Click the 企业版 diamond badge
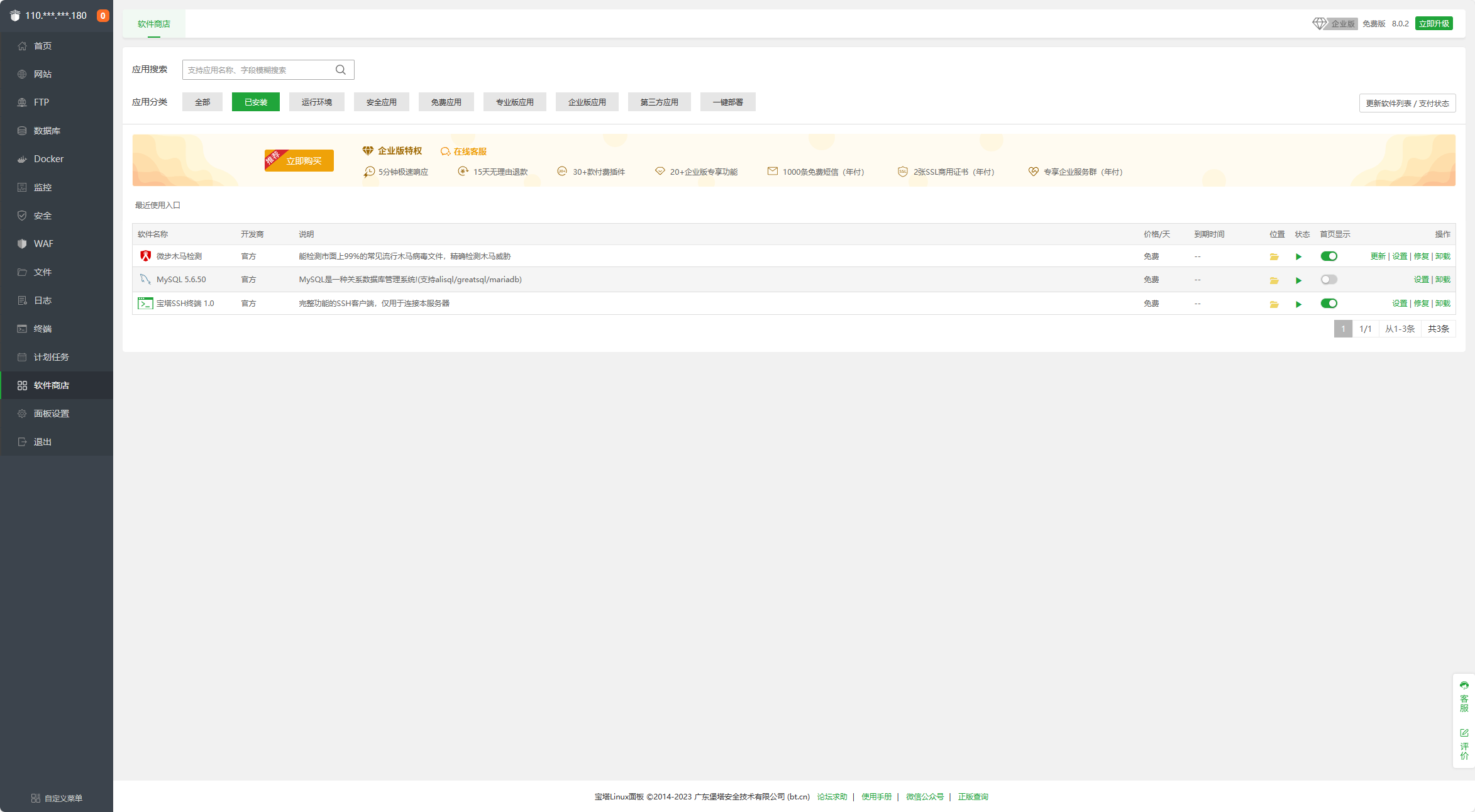1475x812 pixels. coord(1335,24)
